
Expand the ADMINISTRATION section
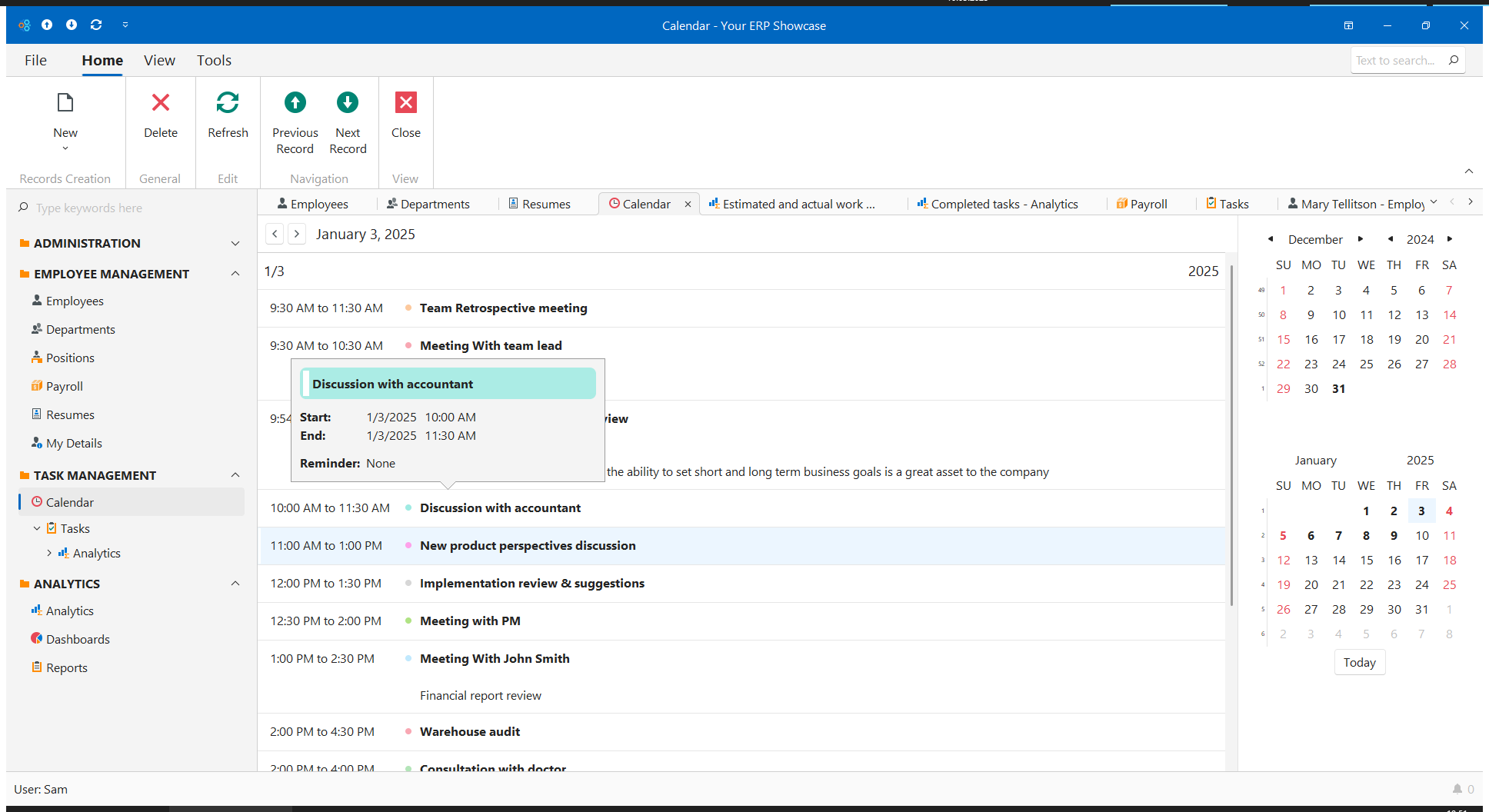(x=235, y=243)
